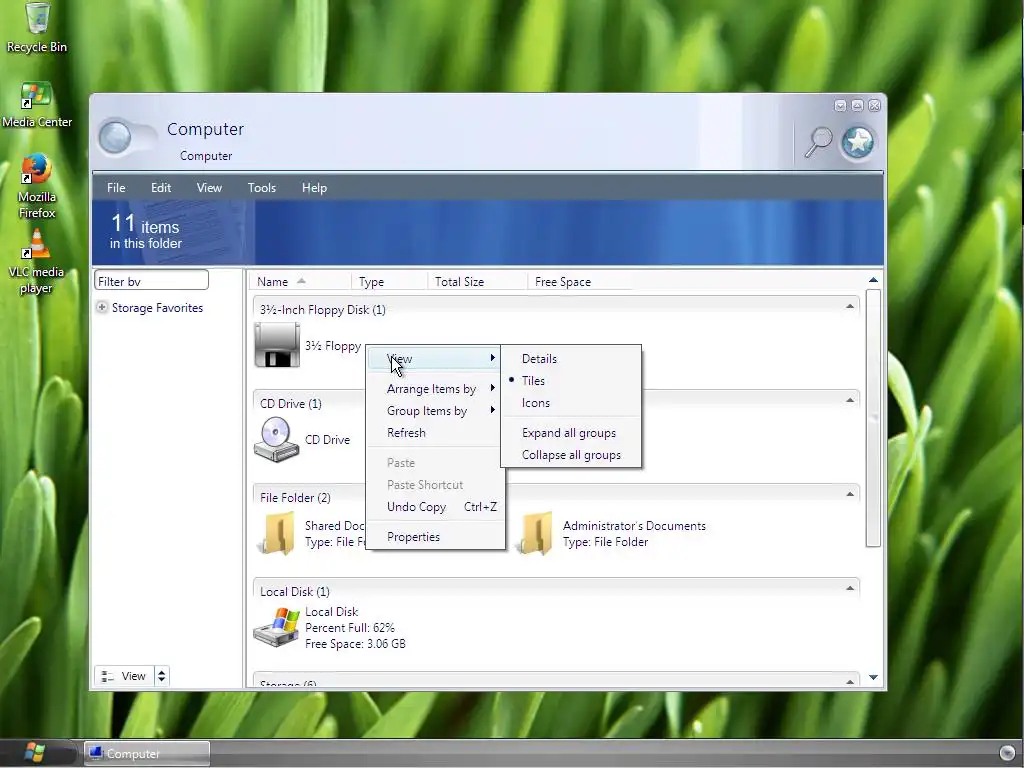Collapse the File Folder group

pos(850,494)
